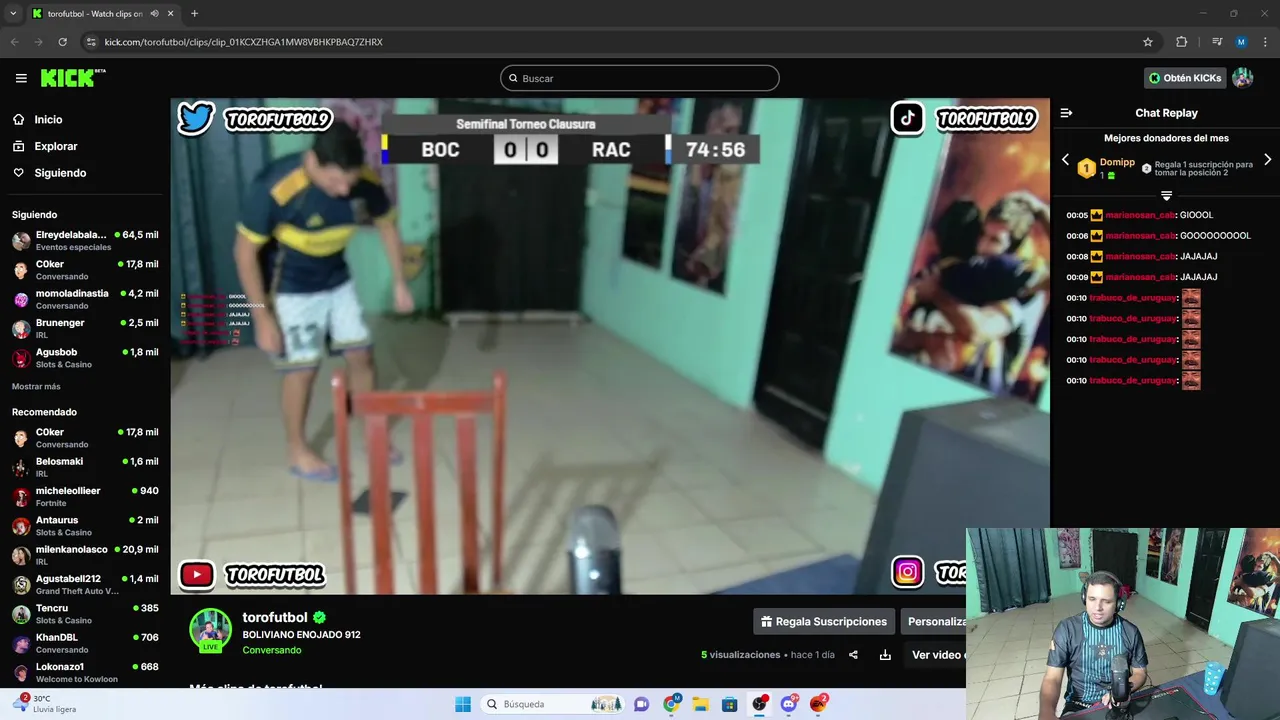The image size is (1280, 720).
Task: Open Tencru recommended channel
Action: pyautogui.click(x=85, y=614)
